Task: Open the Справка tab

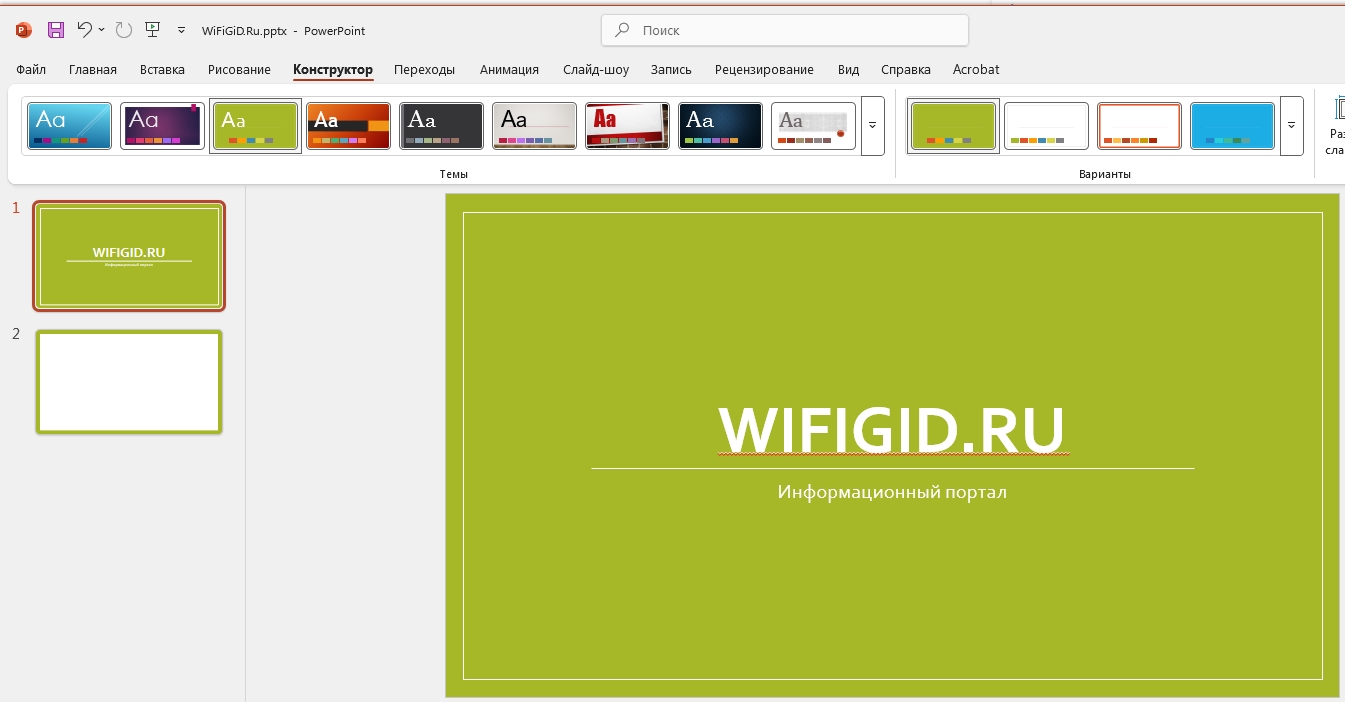Action: click(906, 70)
